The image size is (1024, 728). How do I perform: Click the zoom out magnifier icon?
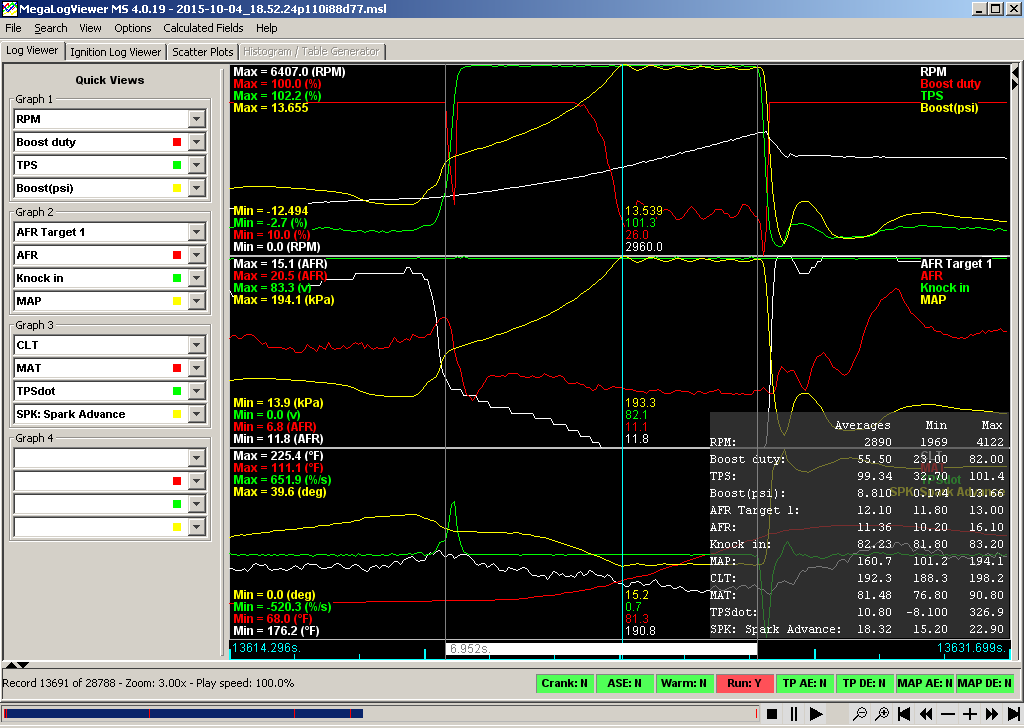pos(859,714)
